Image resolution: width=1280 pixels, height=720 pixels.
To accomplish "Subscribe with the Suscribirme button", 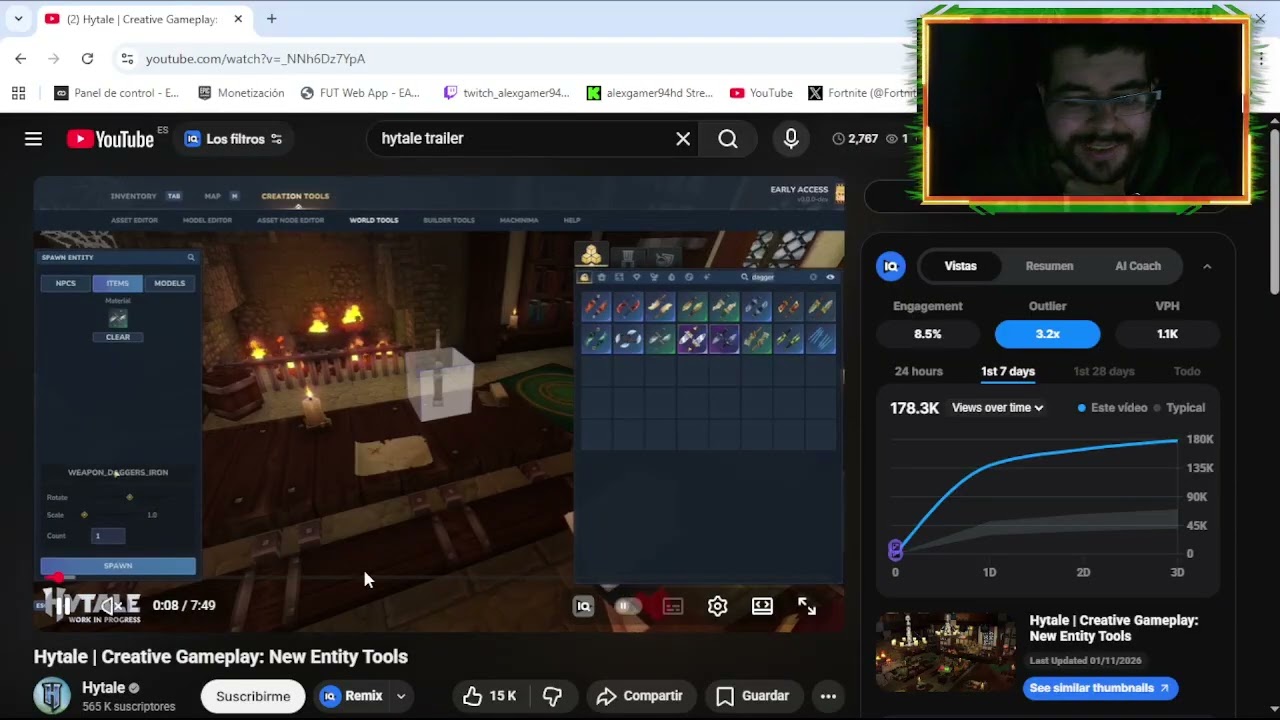I will pos(253,696).
